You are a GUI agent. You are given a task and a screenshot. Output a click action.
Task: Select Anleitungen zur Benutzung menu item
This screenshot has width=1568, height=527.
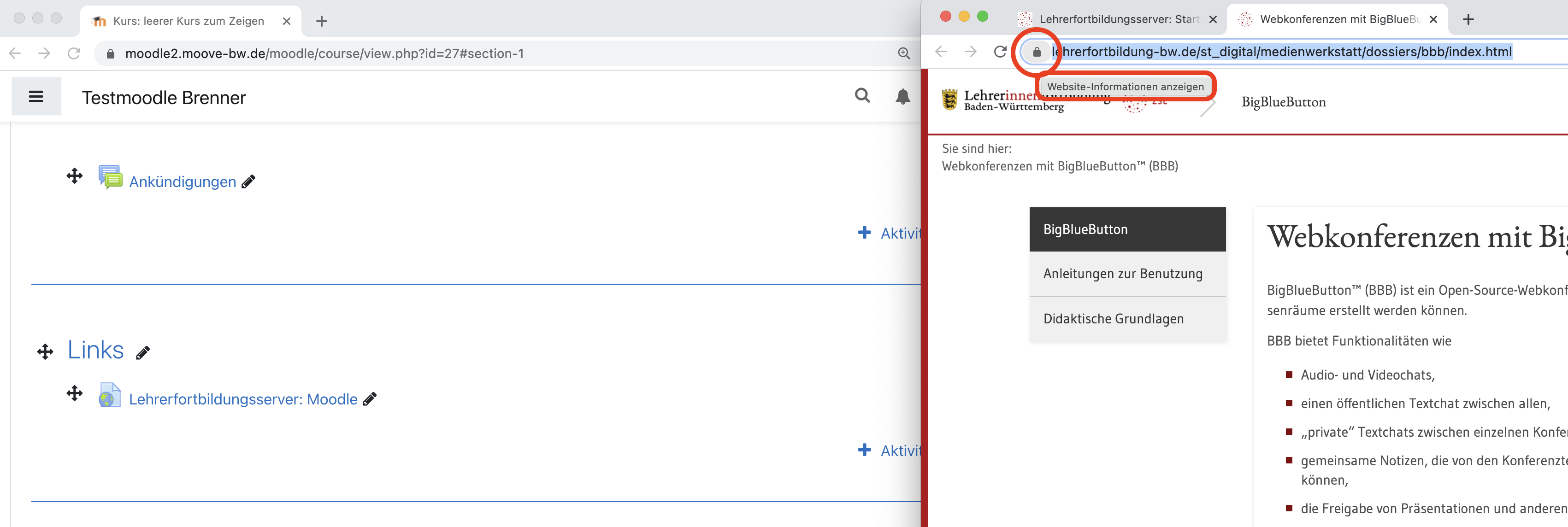click(x=1122, y=274)
